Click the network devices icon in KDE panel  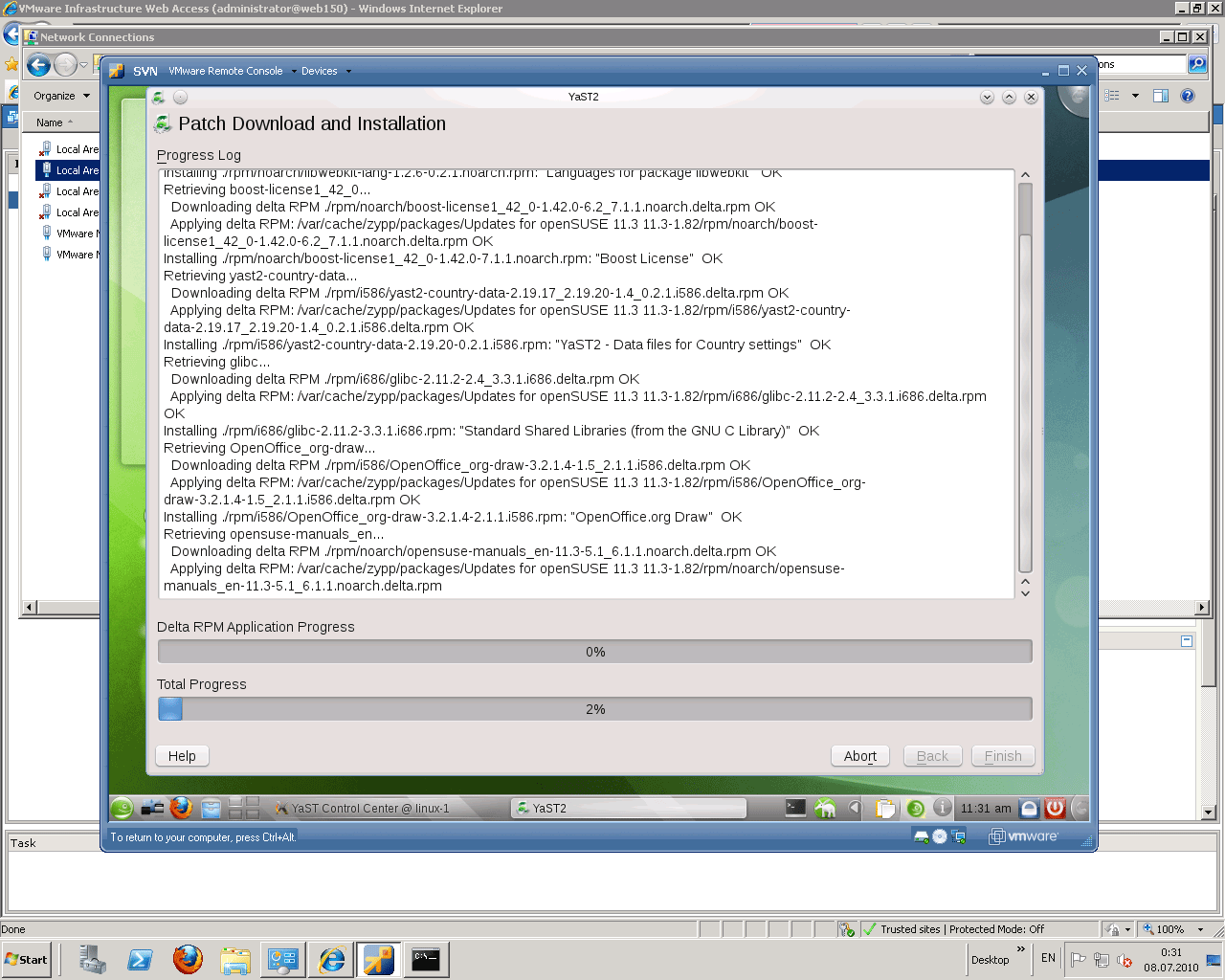click(152, 808)
